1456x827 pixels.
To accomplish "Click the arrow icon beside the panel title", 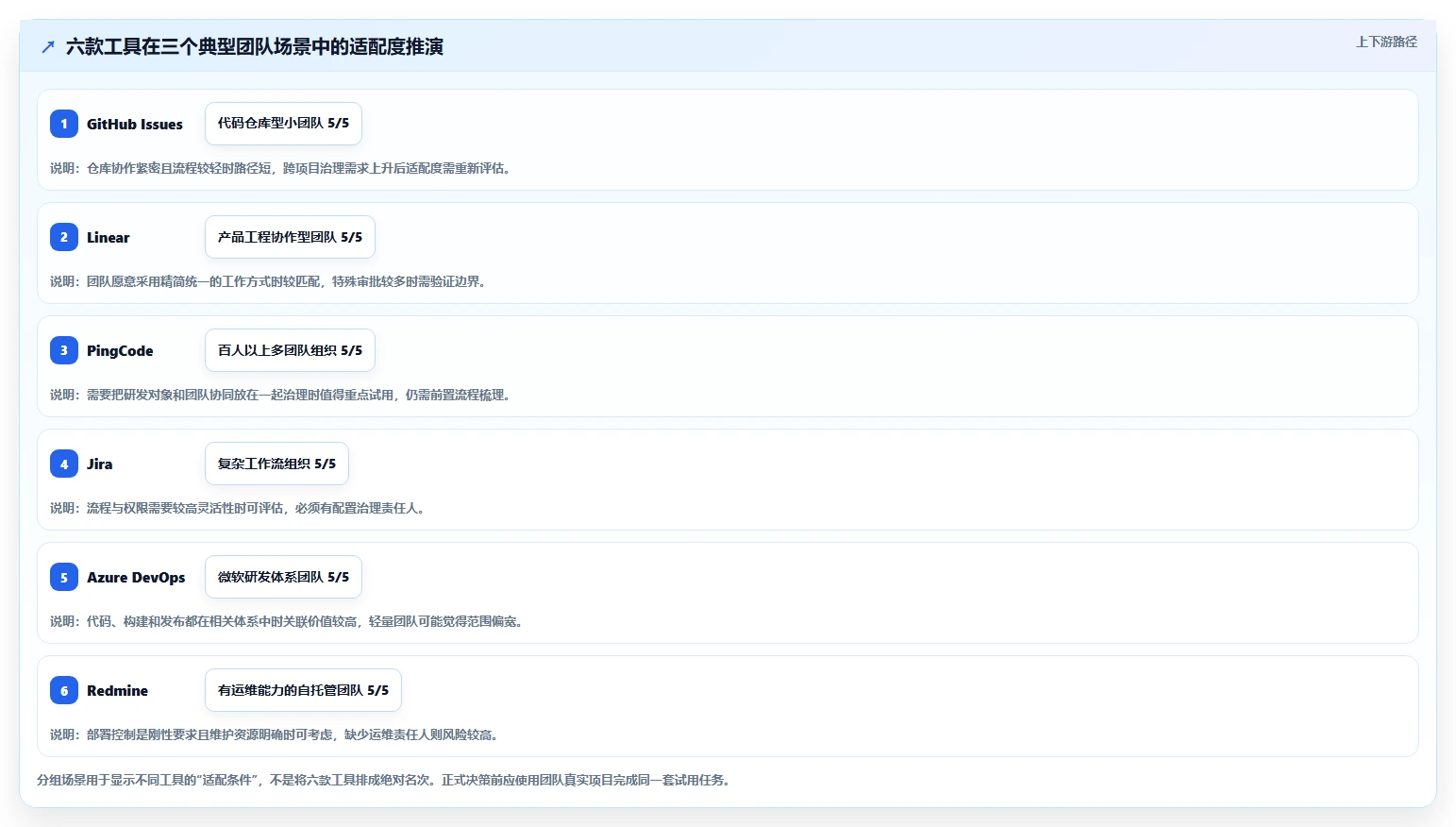I will tap(48, 46).
